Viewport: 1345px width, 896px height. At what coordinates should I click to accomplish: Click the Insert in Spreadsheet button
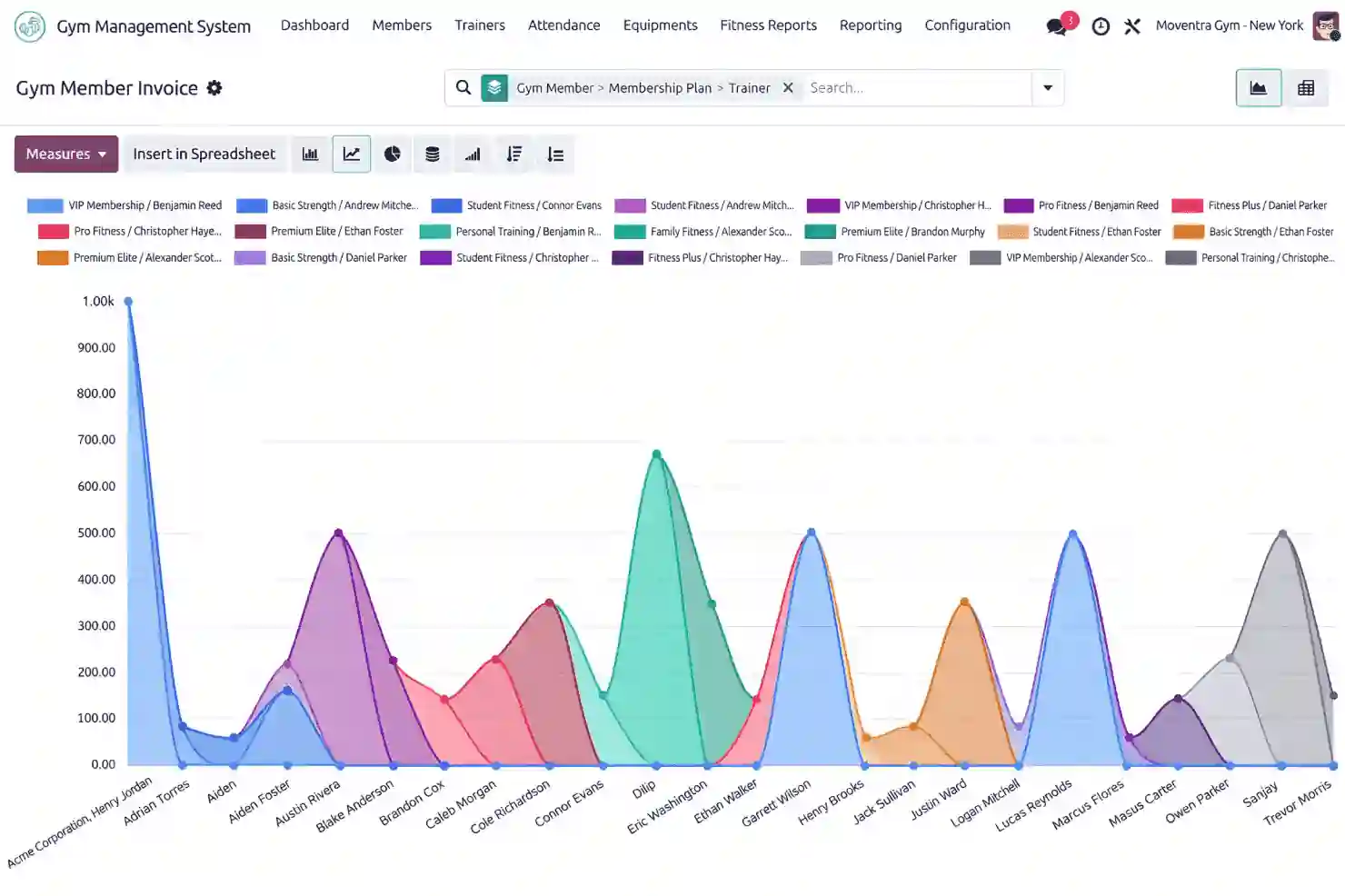tap(204, 154)
